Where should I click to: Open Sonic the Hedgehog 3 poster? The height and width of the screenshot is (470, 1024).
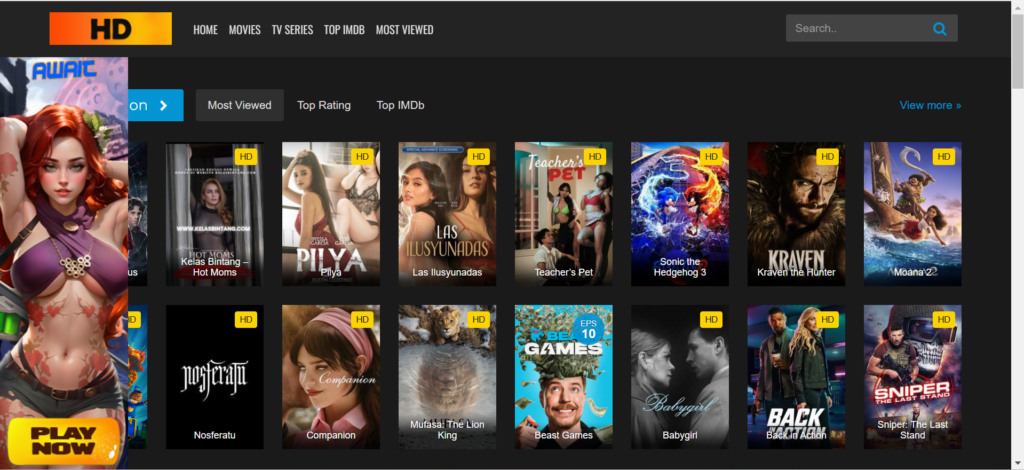(680, 214)
